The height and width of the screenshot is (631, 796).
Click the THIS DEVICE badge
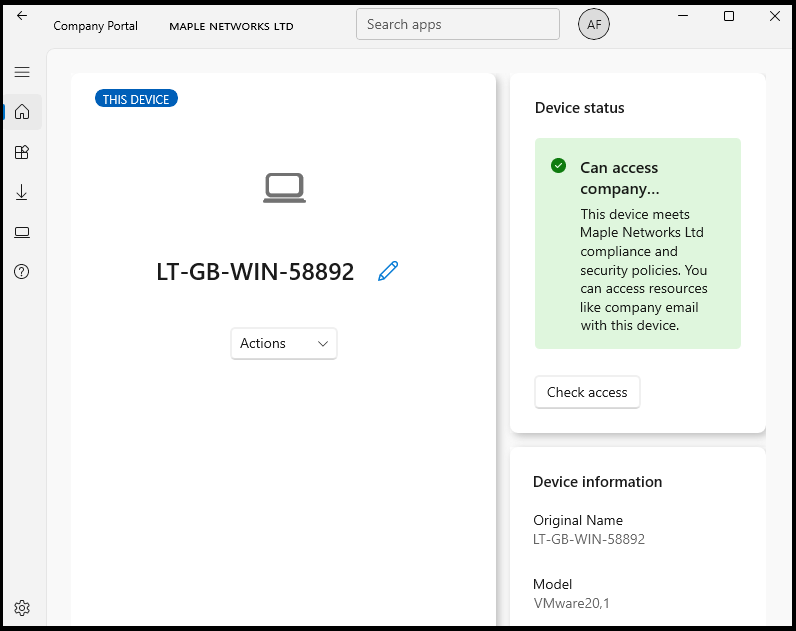tap(136, 99)
